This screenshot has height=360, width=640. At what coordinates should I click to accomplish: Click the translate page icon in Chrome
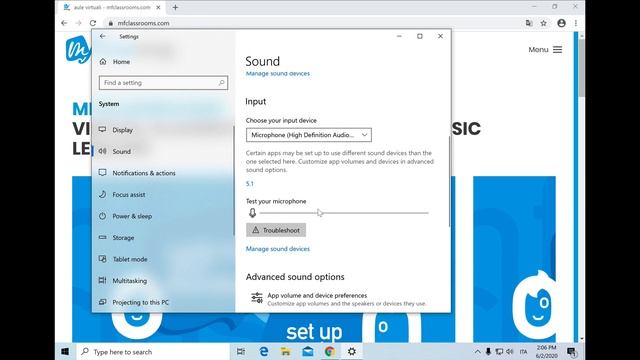pos(529,23)
